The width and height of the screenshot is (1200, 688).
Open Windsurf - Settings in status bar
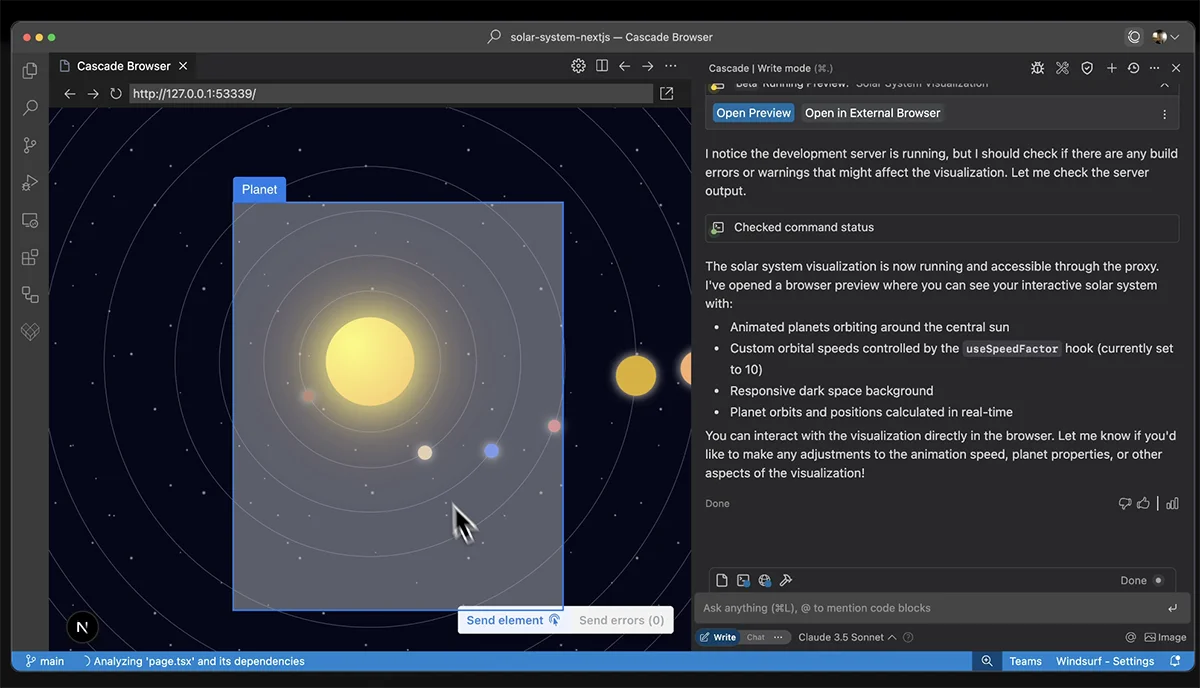[x=1105, y=661]
